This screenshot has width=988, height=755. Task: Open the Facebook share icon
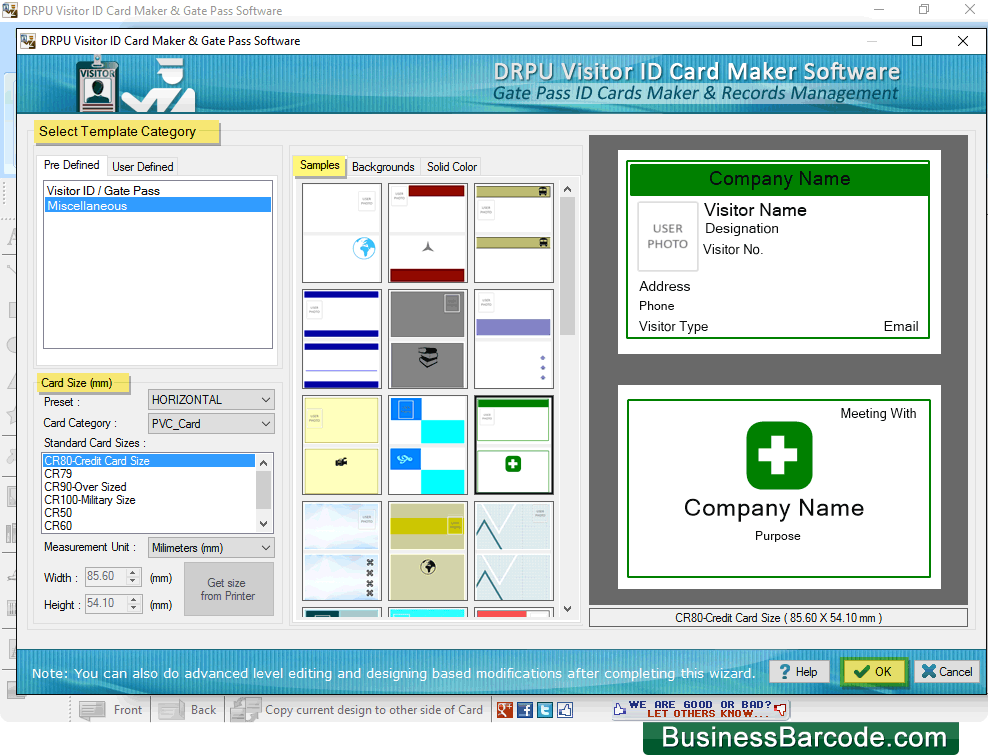(525, 710)
